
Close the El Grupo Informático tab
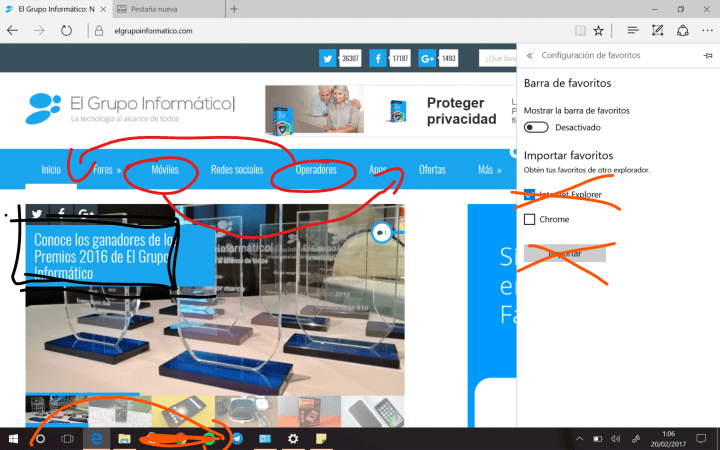point(103,9)
